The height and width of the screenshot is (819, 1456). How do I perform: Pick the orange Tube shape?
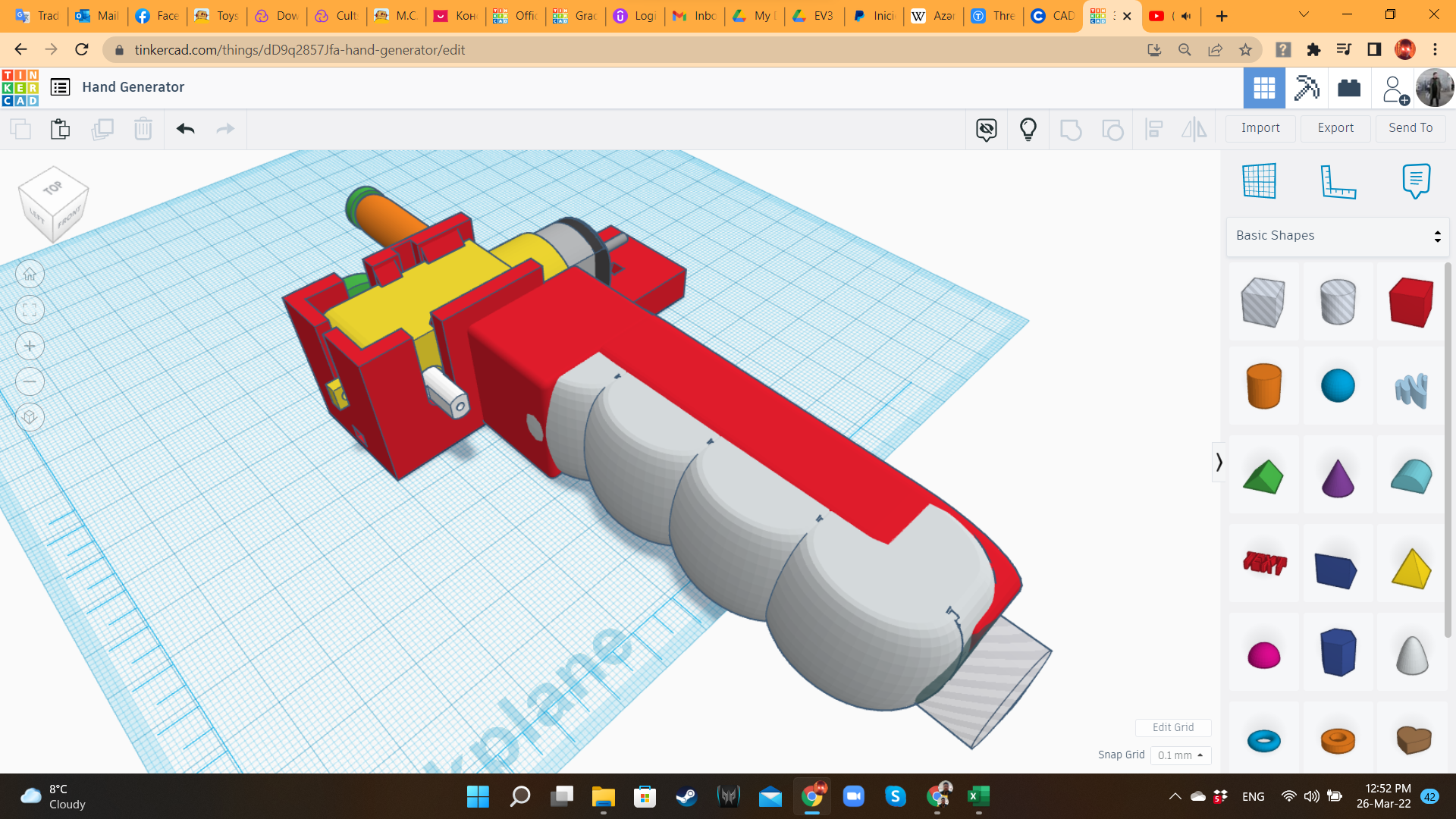coord(1338,740)
